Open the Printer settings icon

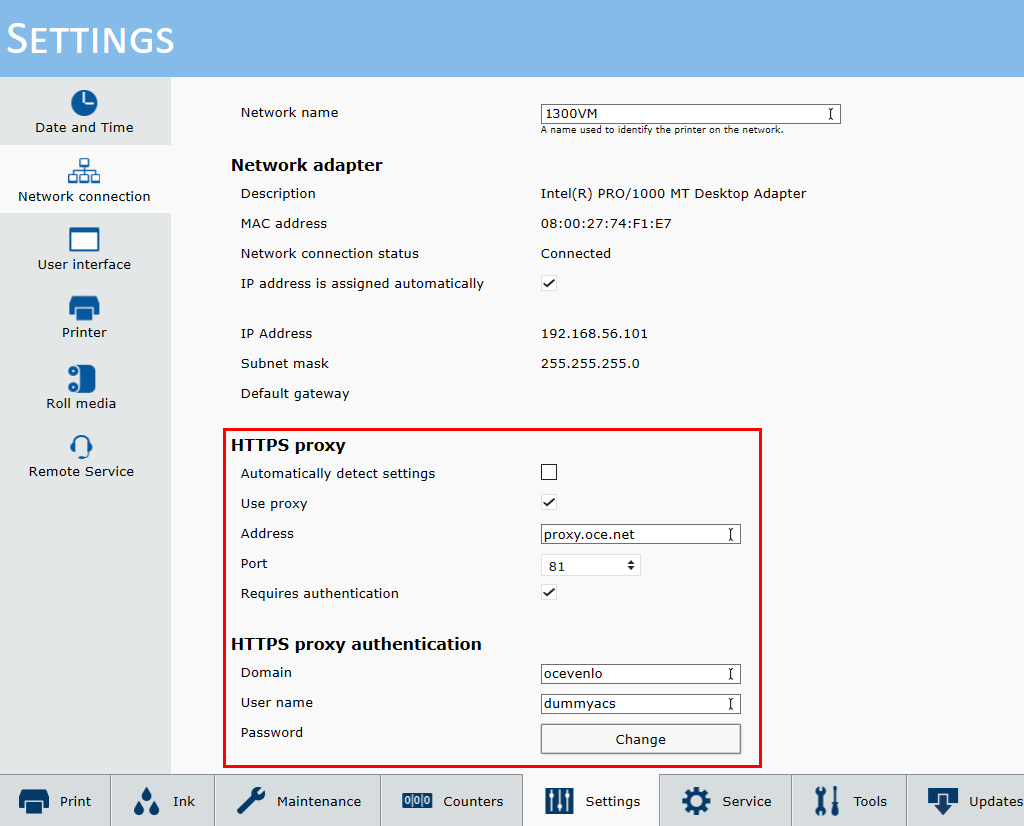pyautogui.click(x=84, y=307)
